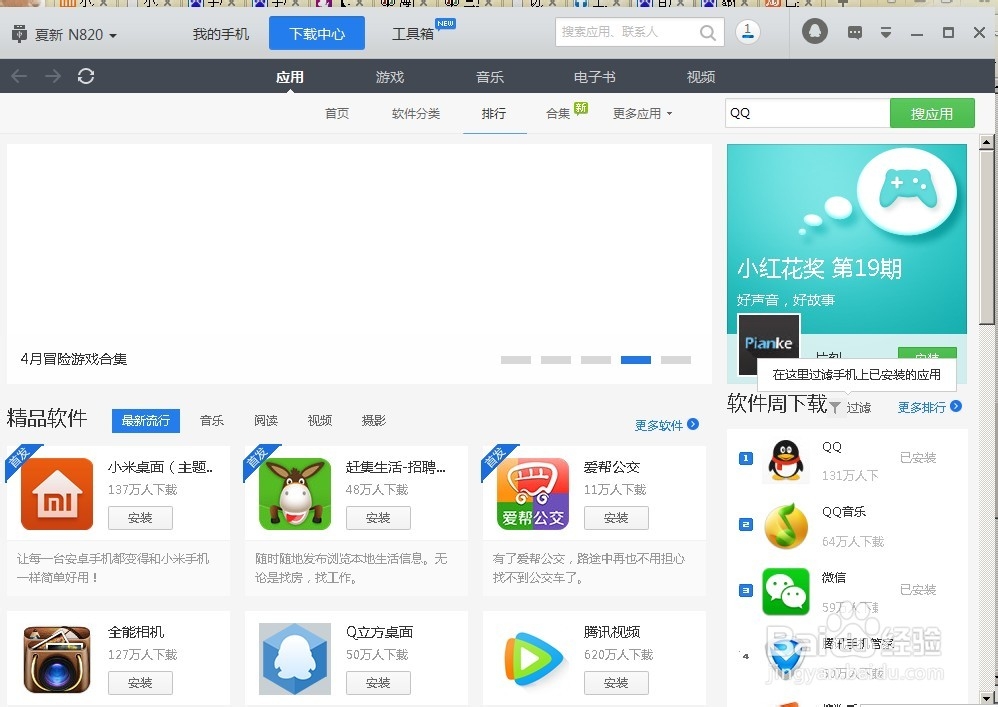The image size is (998, 707).
Task: Open the 更多软件 link
Action: click(x=659, y=425)
